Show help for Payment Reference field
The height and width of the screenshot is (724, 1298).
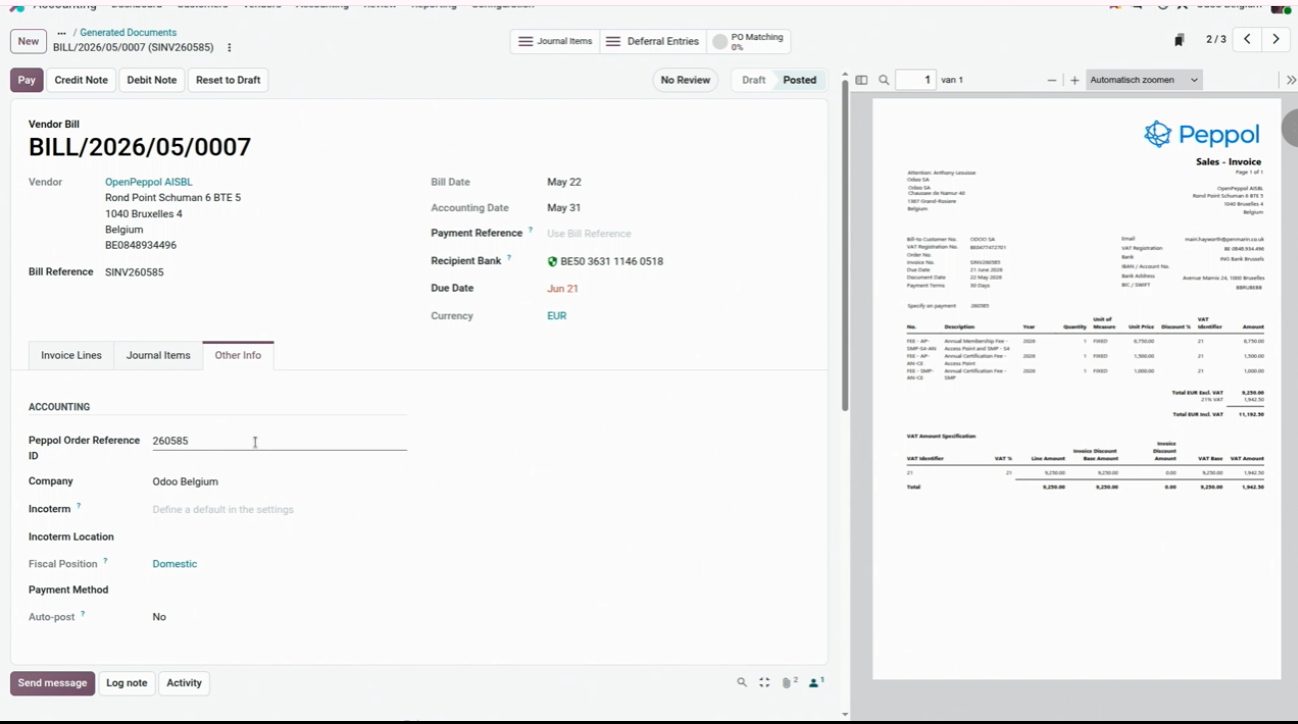click(530, 230)
